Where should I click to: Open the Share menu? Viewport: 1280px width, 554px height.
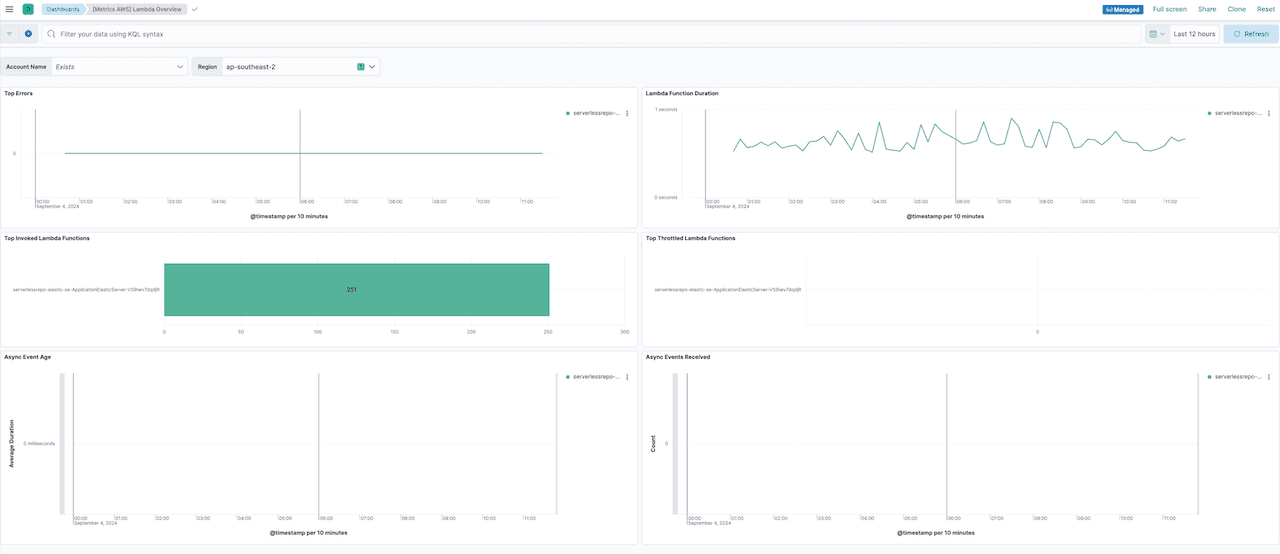pos(1207,9)
